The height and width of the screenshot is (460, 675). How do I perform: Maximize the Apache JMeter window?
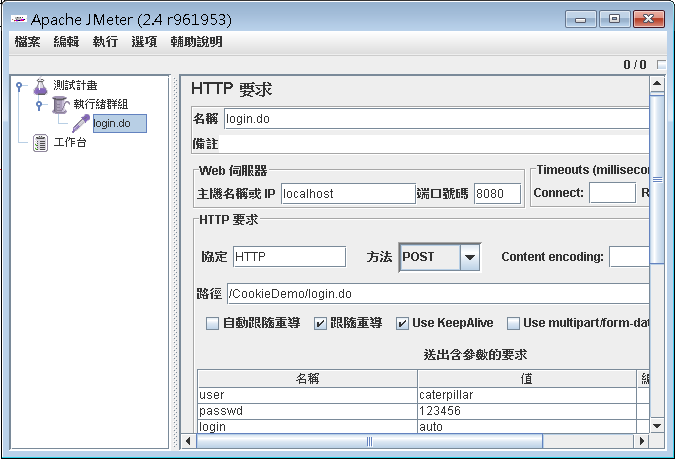(614, 19)
